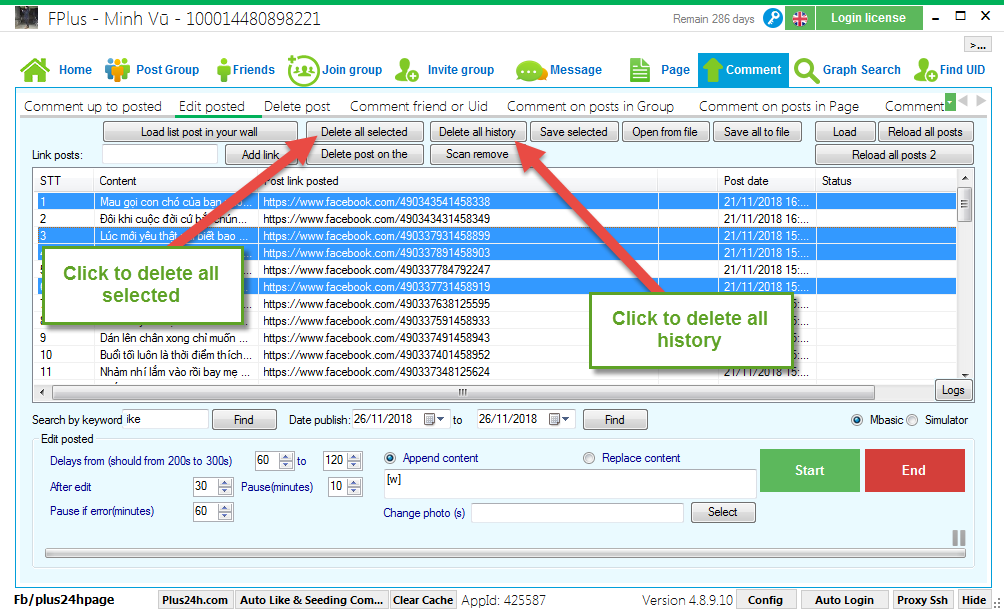Select the Simulator radio button

point(912,420)
